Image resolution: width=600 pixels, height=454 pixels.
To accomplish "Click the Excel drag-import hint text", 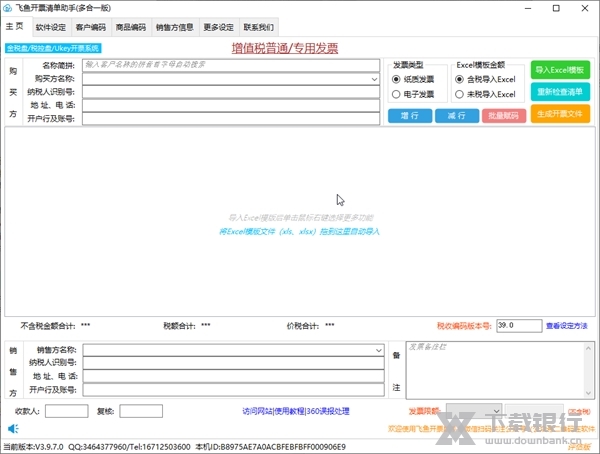I will point(299,232).
